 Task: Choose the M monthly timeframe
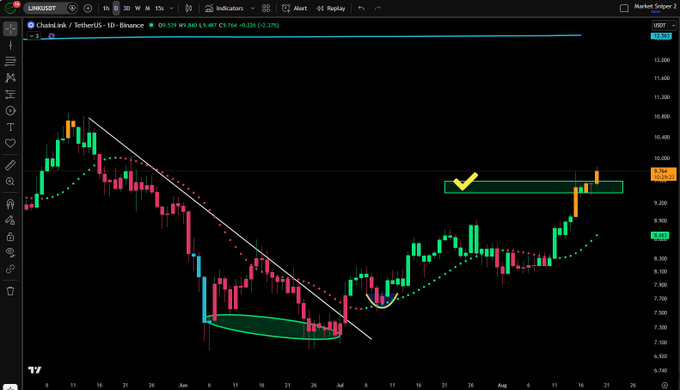coord(147,8)
